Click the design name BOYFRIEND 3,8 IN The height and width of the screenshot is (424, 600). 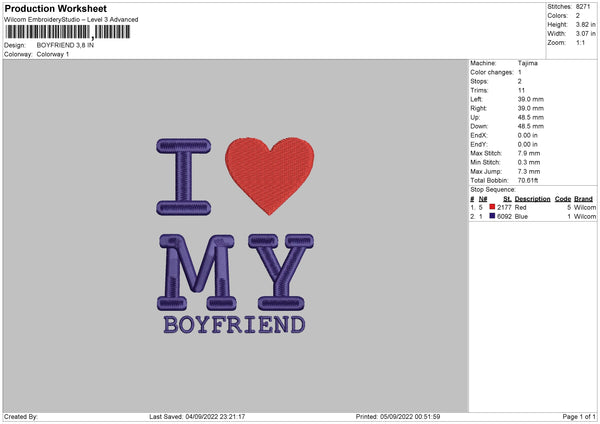pyautogui.click(x=66, y=46)
